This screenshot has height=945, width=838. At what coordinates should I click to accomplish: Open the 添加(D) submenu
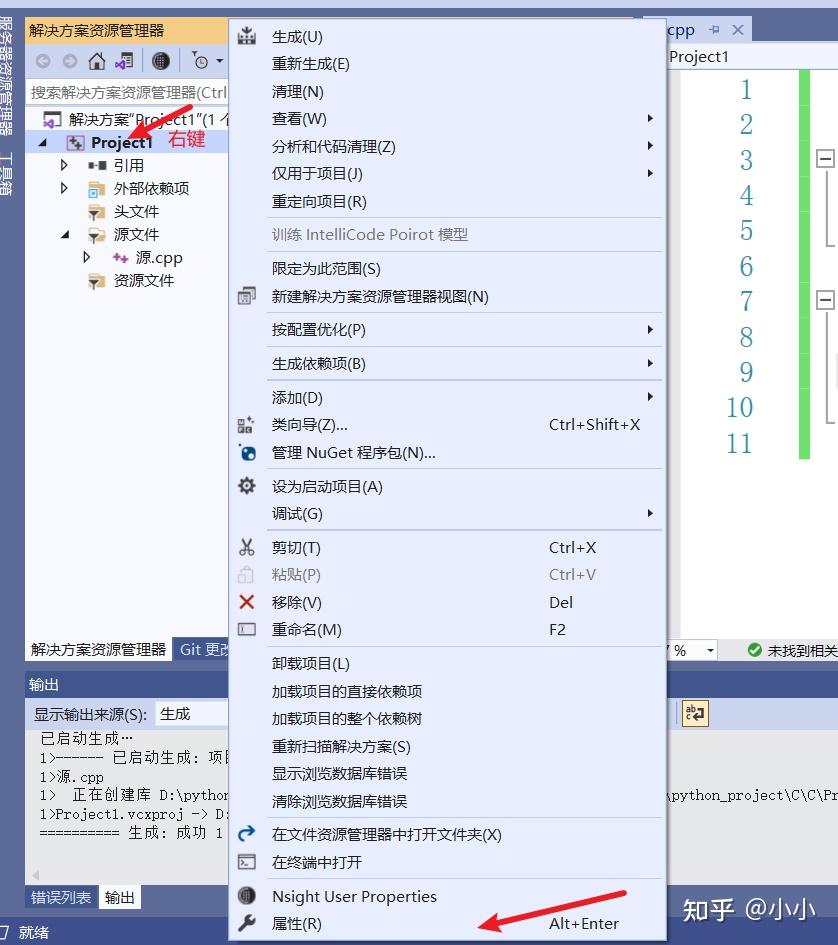tap(447, 397)
